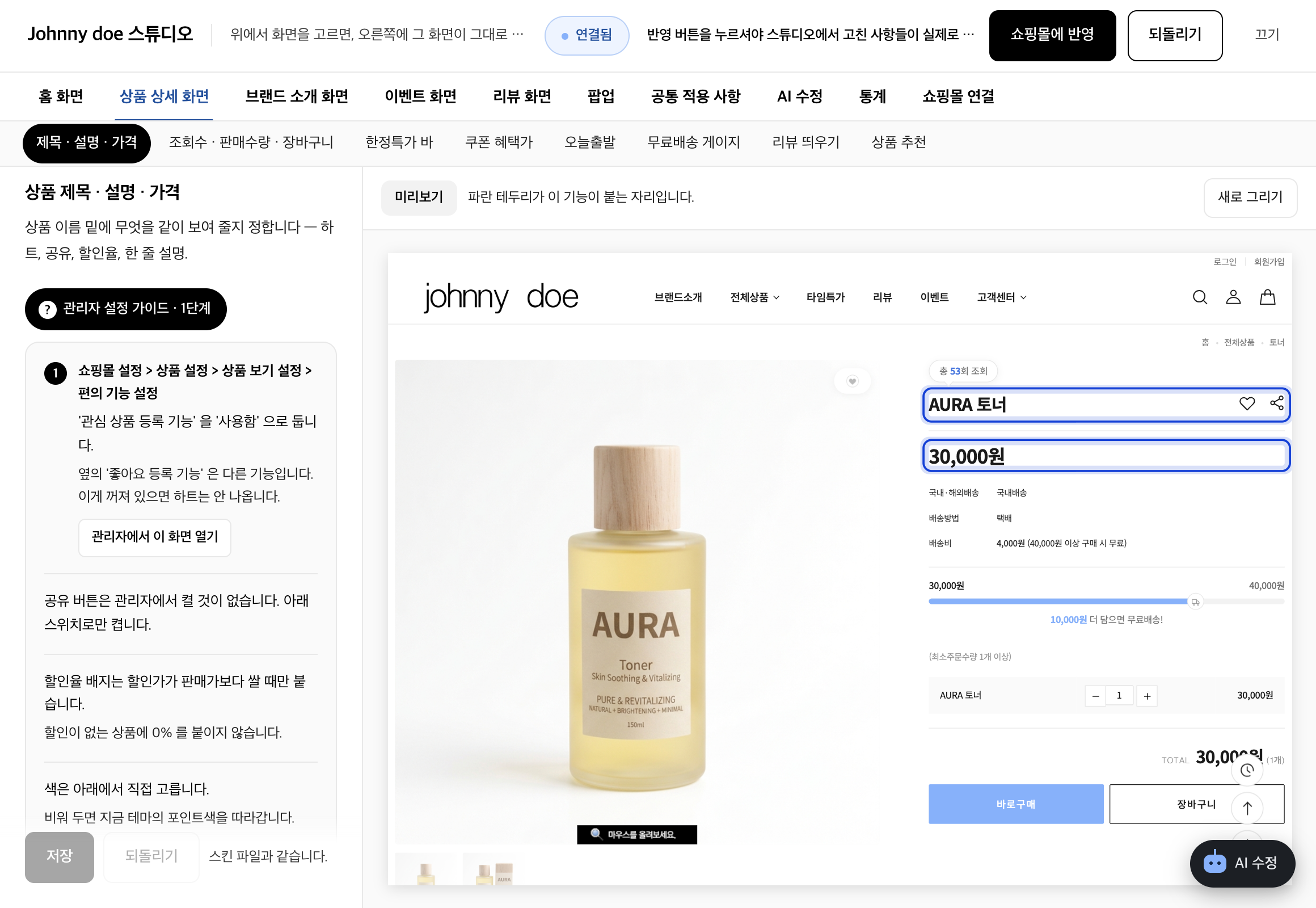Screen dimensions: 1316x908
Task: Open the user account icon in preview
Action: click(1233, 297)
